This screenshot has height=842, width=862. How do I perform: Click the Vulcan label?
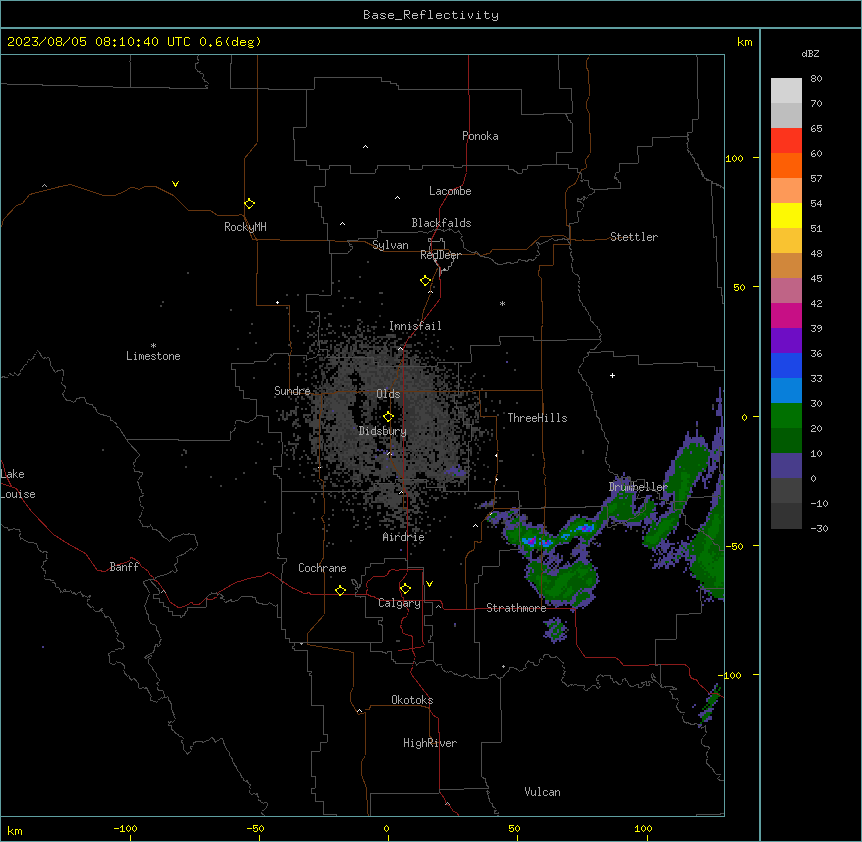(542, 792)
